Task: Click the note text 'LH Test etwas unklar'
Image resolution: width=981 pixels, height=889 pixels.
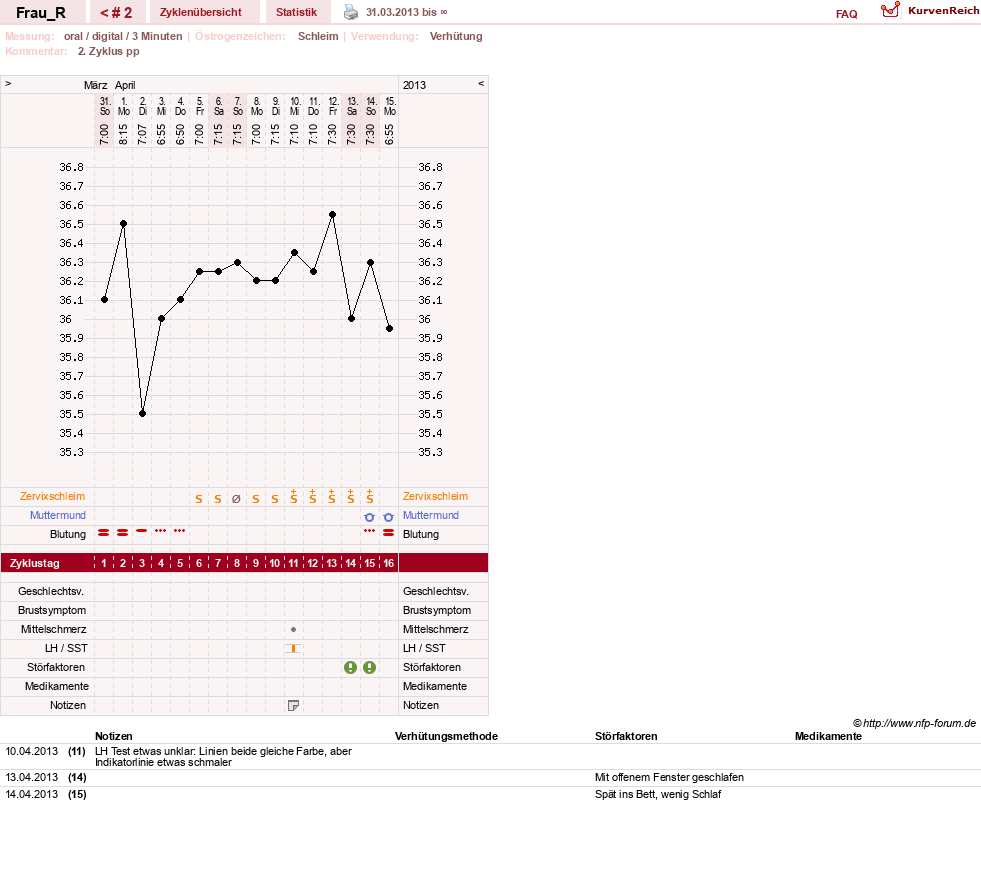Action: click(144, 751)
